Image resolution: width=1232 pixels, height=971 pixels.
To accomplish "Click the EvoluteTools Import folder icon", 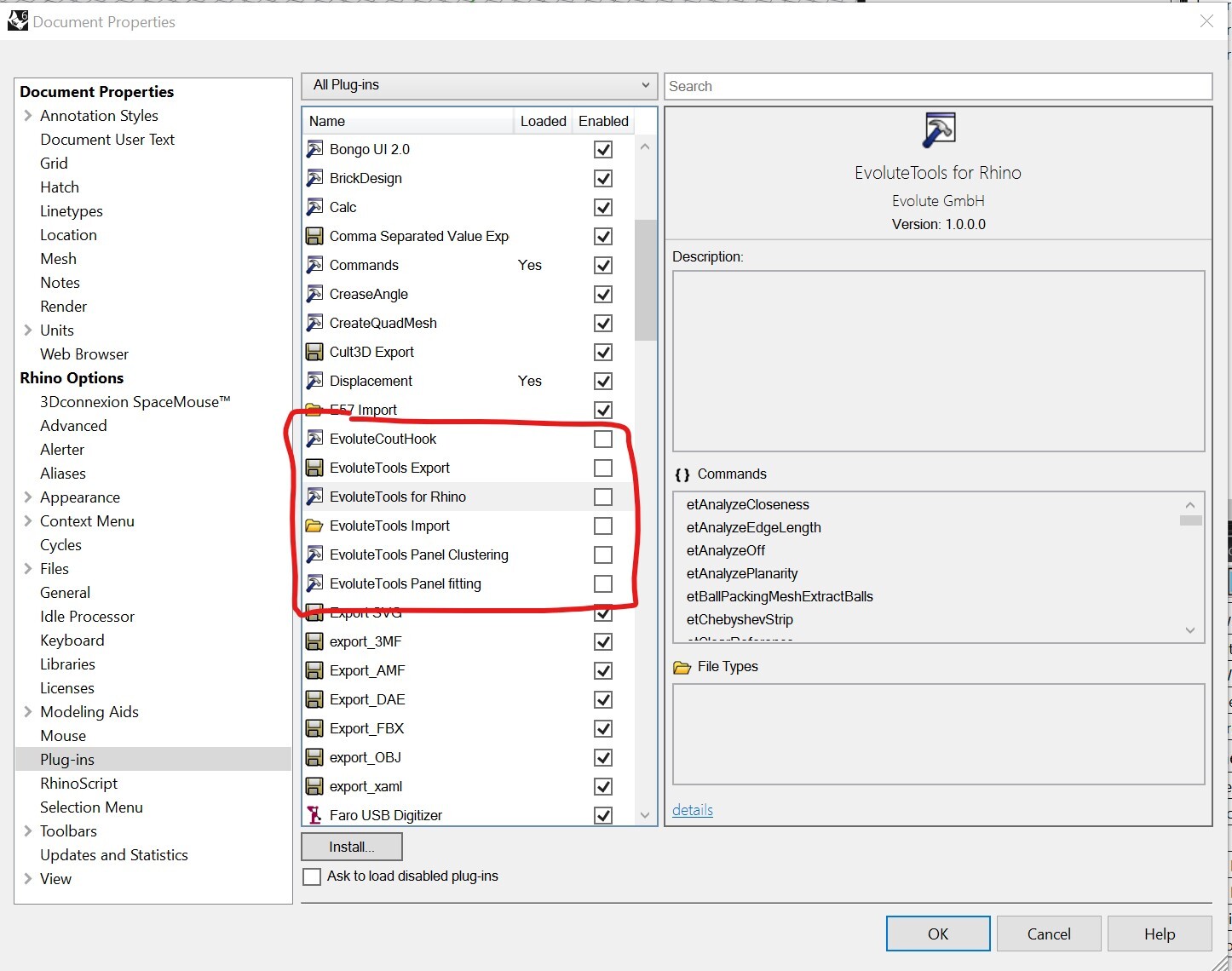I will pyautogui.click(x=314, y=526).
